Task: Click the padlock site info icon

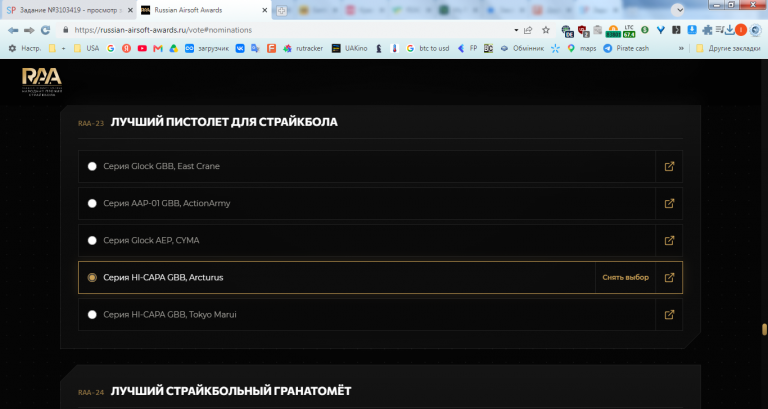Action: 65,30
